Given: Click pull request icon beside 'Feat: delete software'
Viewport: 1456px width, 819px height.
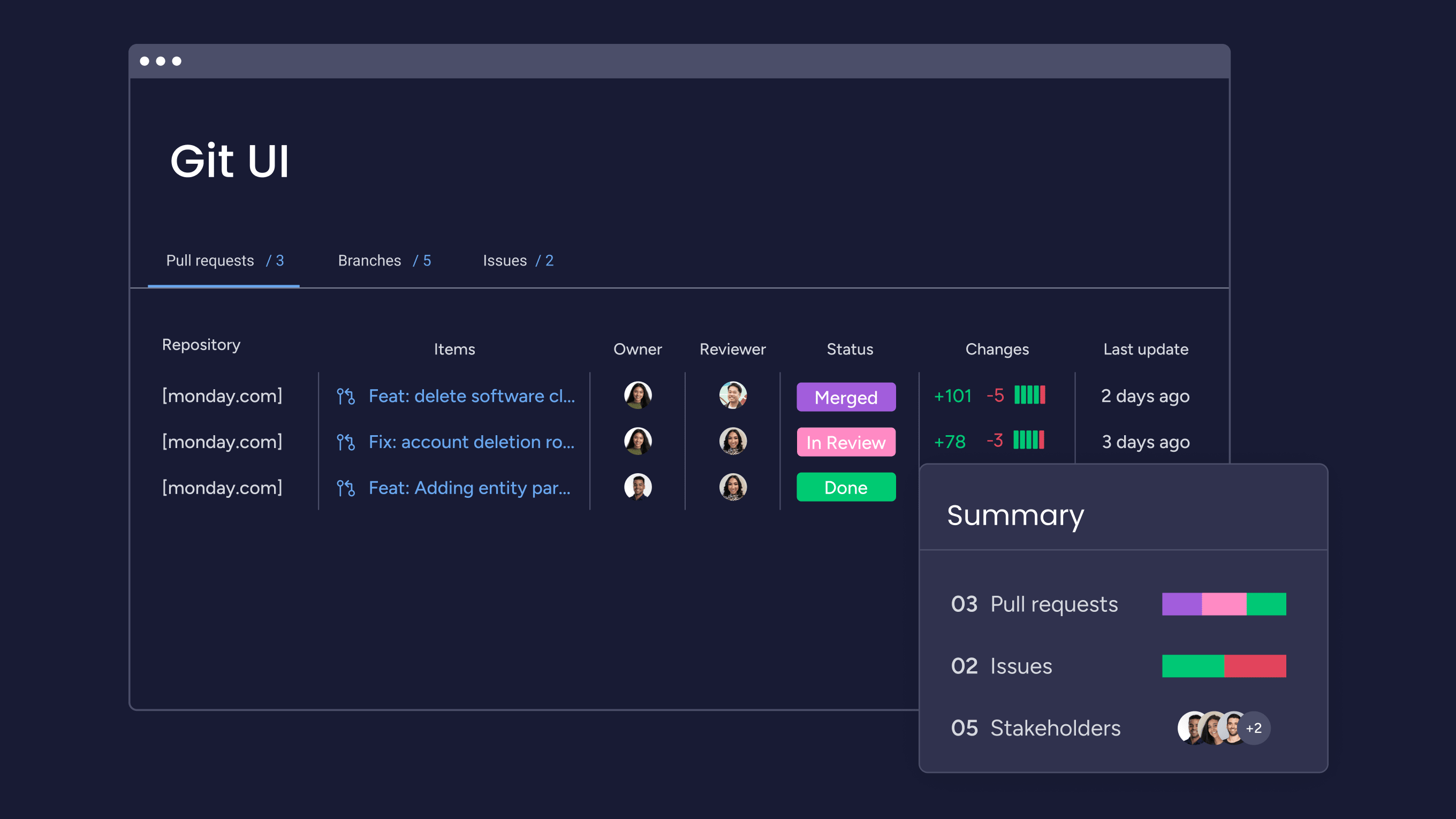Looking at the screenshot, I should point(346,396).
